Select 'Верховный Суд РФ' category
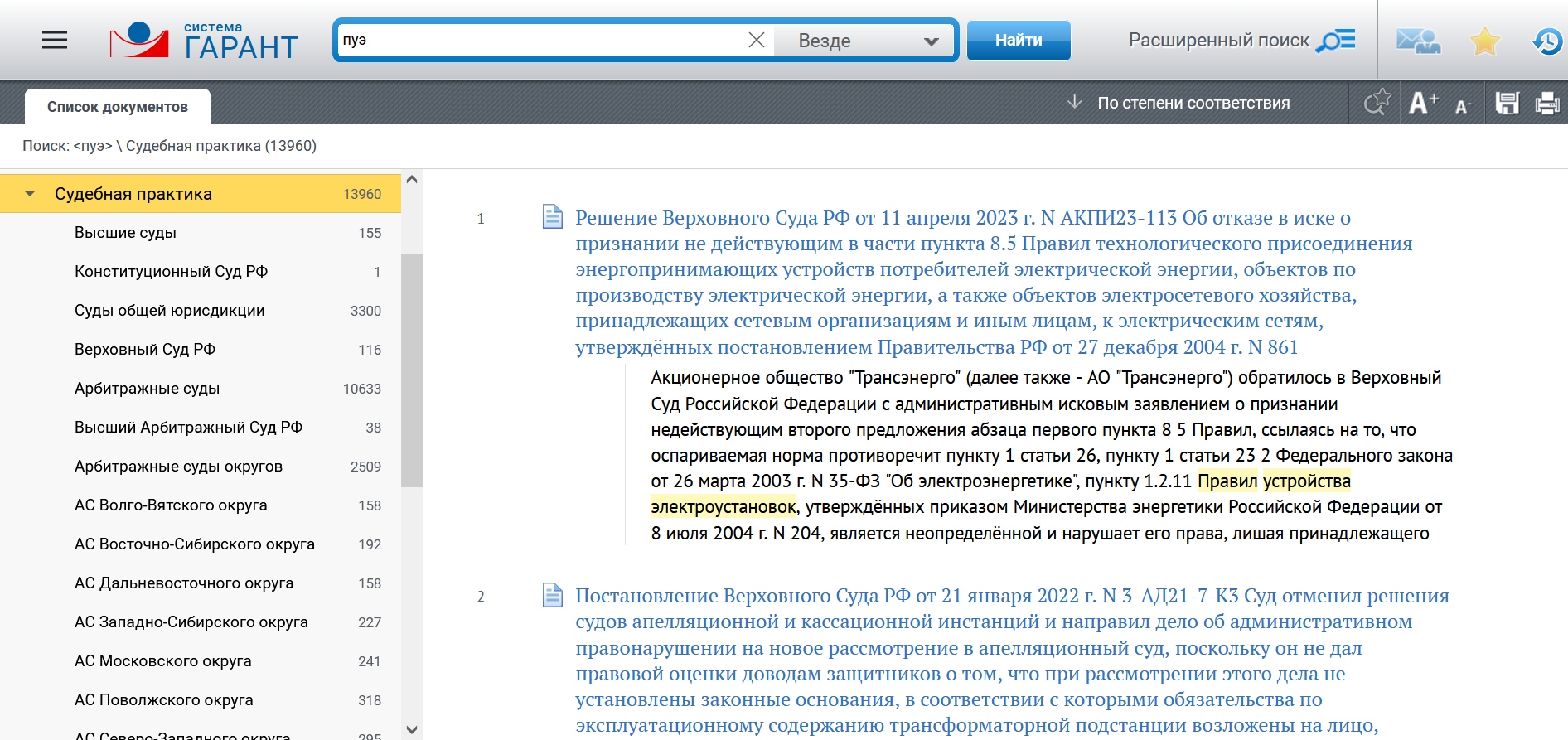Screen dimensions: 1568x740 click(x=201, y=350)
